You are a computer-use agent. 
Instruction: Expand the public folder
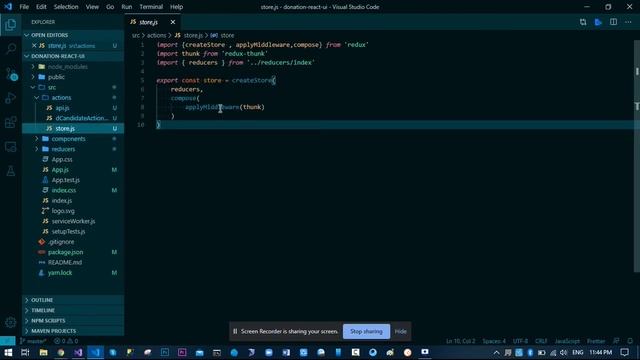tap(56, 77)
